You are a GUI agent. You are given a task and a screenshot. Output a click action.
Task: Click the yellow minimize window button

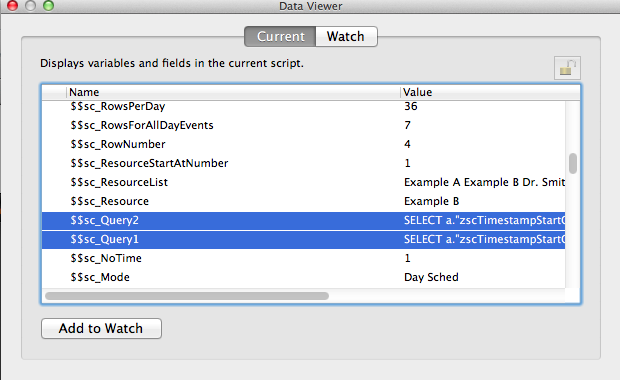point(30,6)
